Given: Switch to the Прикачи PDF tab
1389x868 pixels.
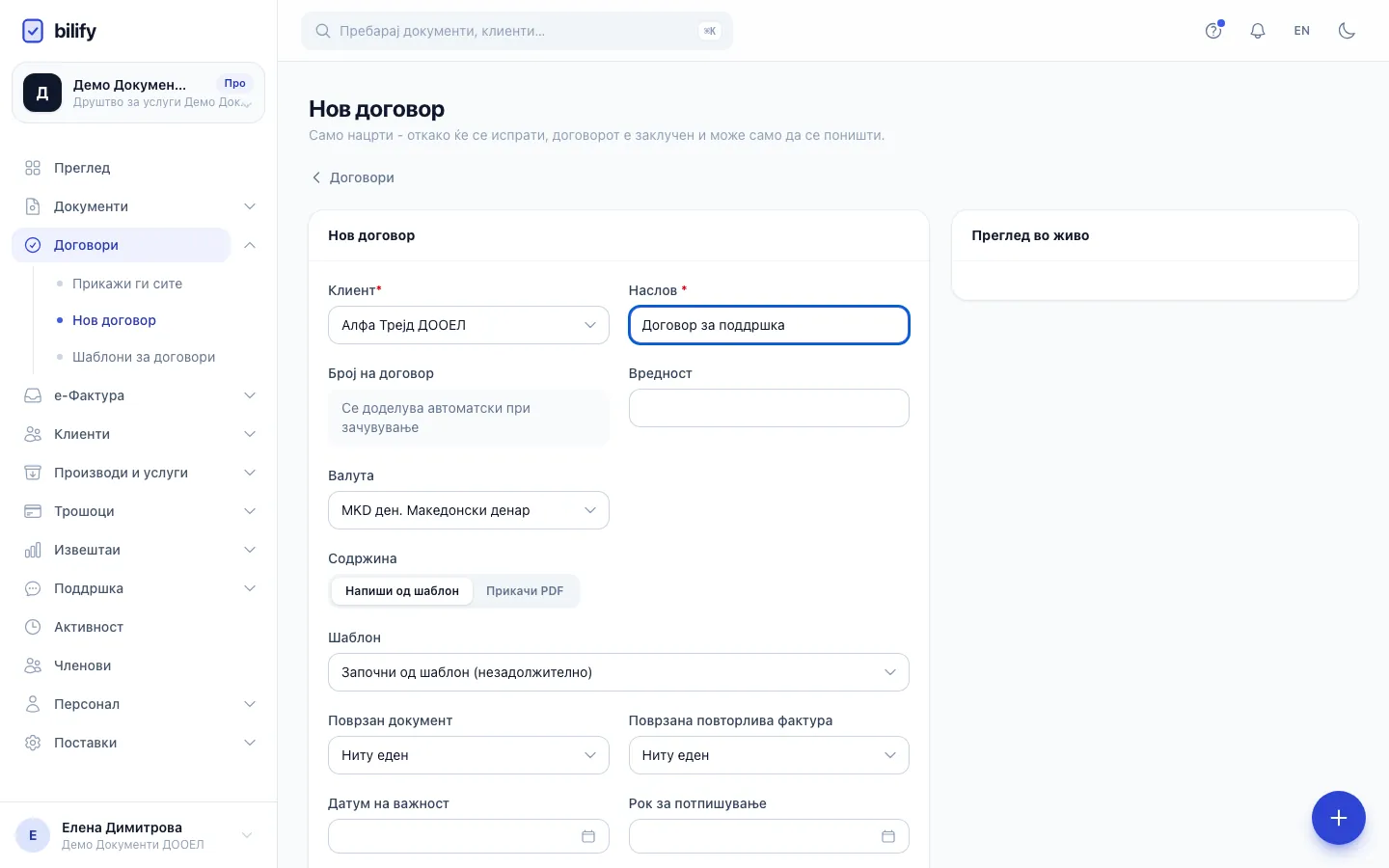Looking at the screenshot, I should pyautogui.click(x=525, y=591).
